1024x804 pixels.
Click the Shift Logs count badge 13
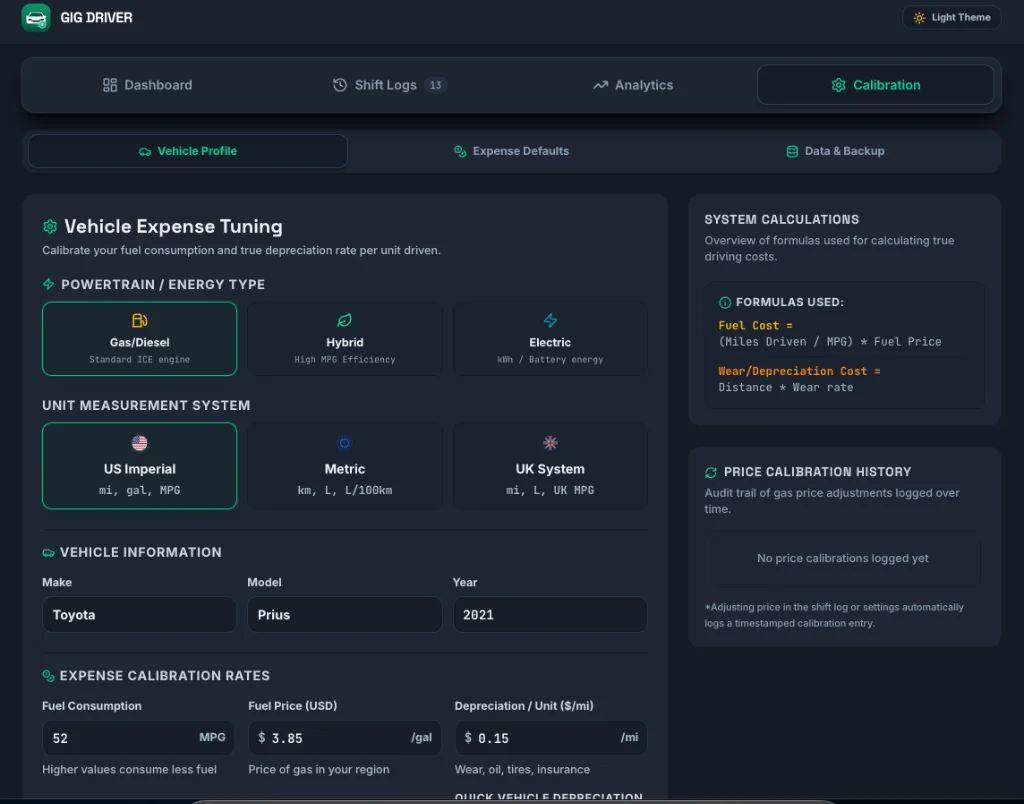point(435,85)
